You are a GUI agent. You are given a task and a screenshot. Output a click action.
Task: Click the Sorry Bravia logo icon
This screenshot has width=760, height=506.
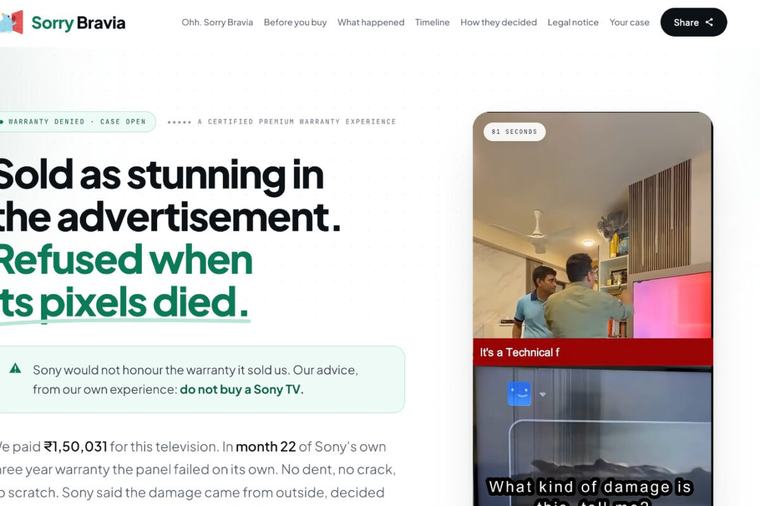(11, 22)
